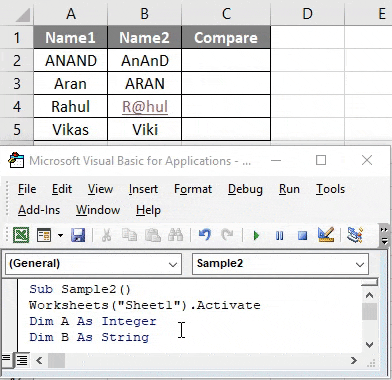Switch to Full Module View button
This screenshot has width=392, height=380.
tap(22, 360)
